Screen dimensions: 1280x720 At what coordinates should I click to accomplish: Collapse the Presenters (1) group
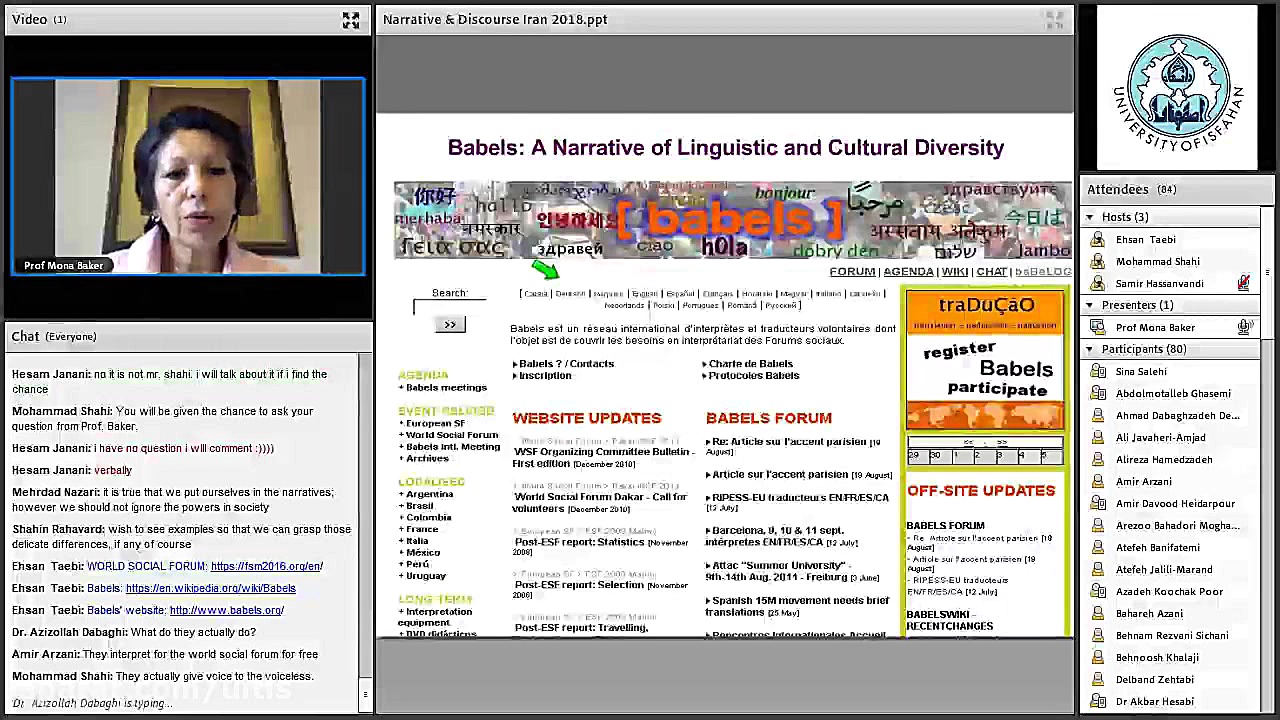click(1090, 306)
